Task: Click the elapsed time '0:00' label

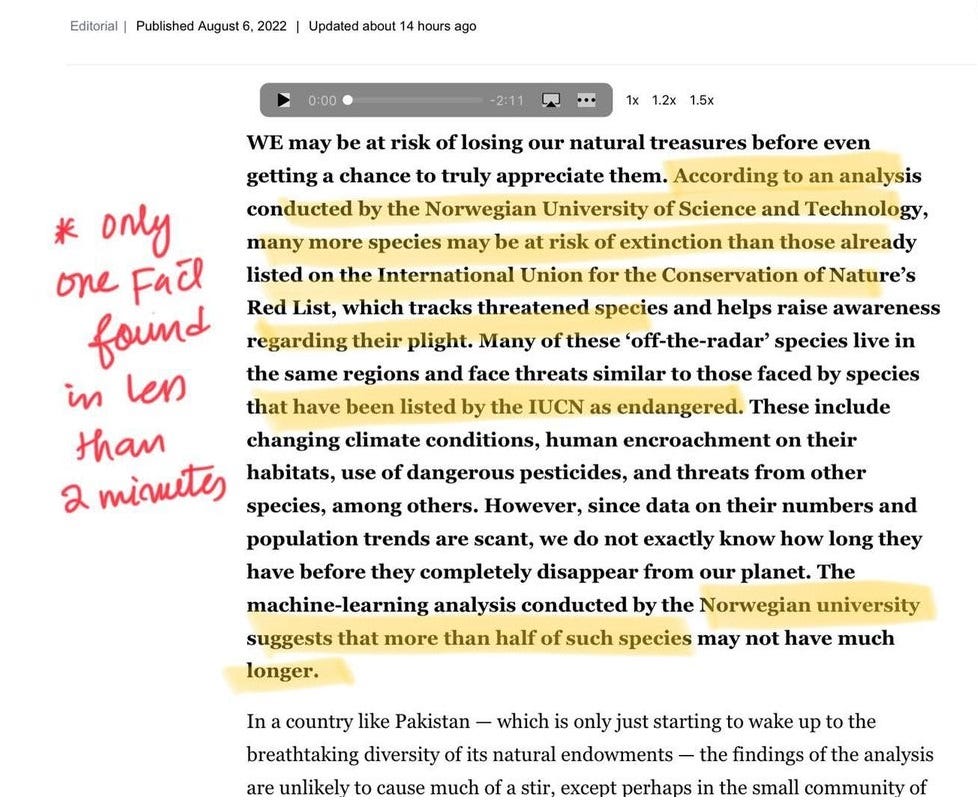Action: click(322, 100)
